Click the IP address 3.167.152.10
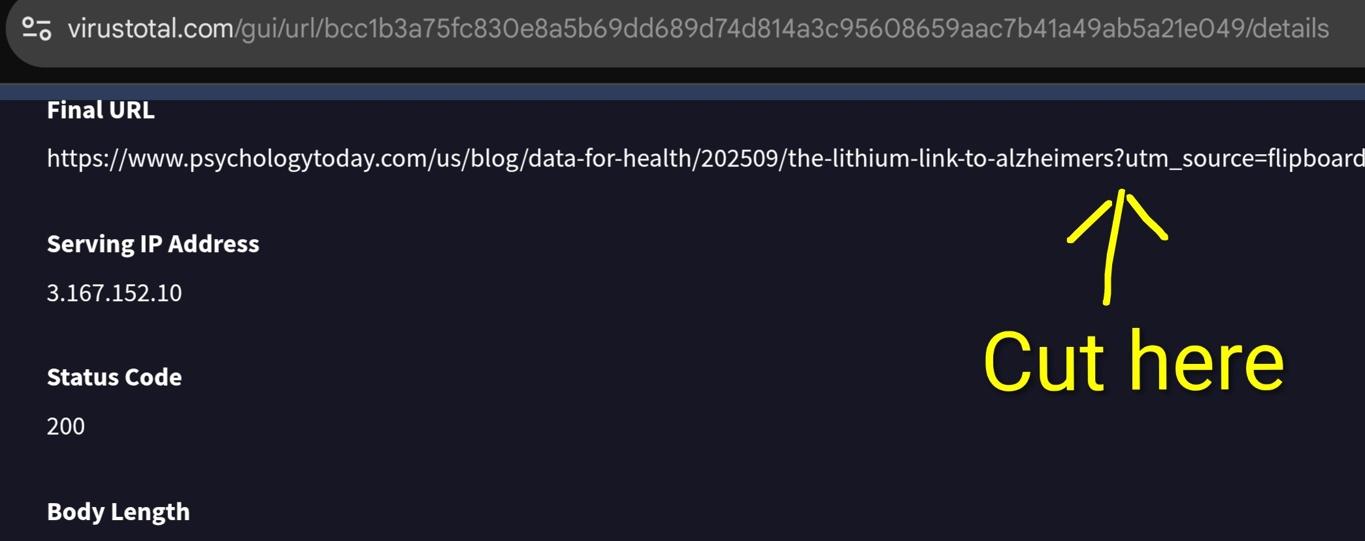The width and height of the screenshot is (1365, 541). pyautogui.click(x=114, y=293)
